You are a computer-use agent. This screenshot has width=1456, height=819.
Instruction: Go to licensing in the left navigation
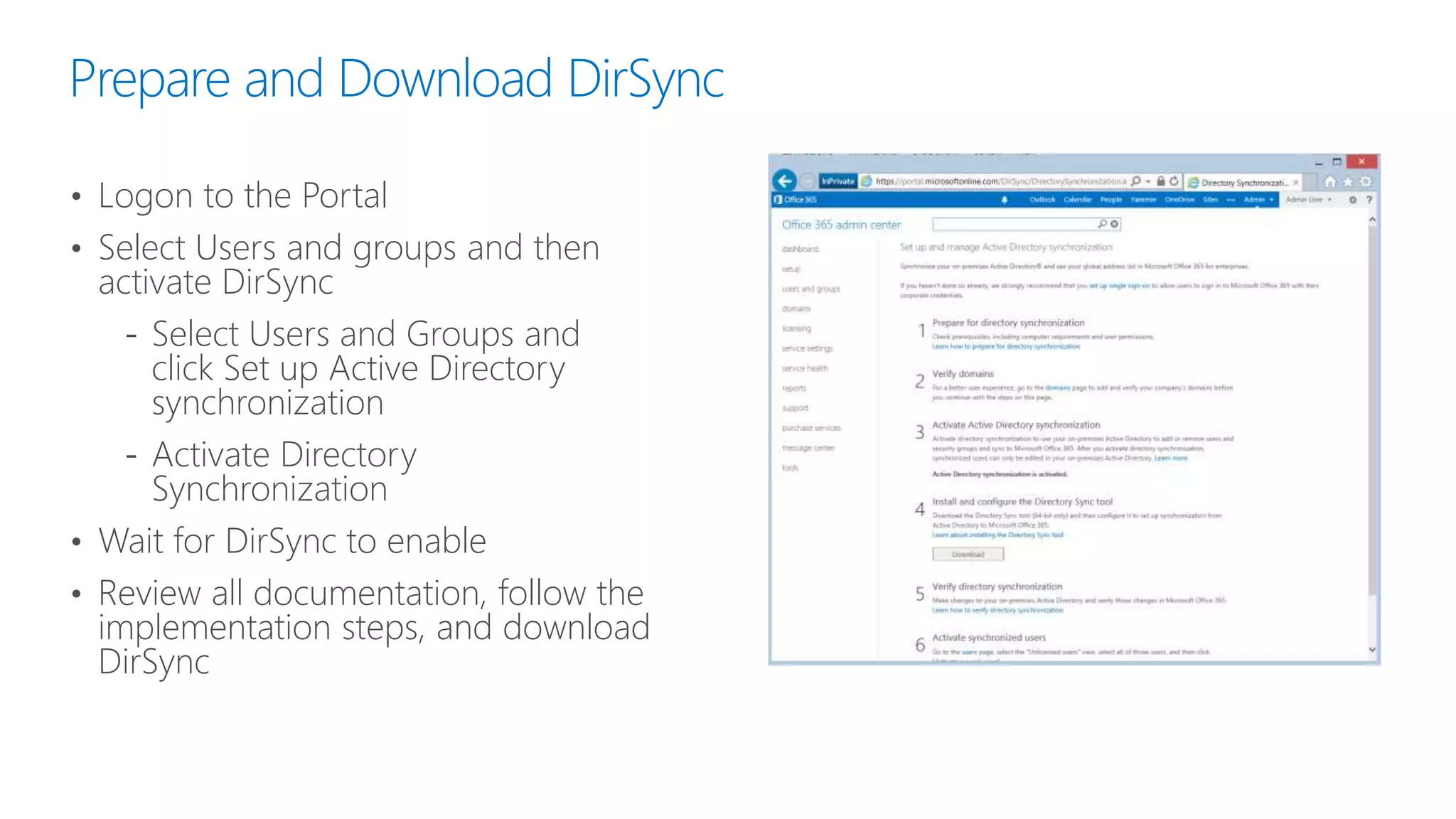796,328
